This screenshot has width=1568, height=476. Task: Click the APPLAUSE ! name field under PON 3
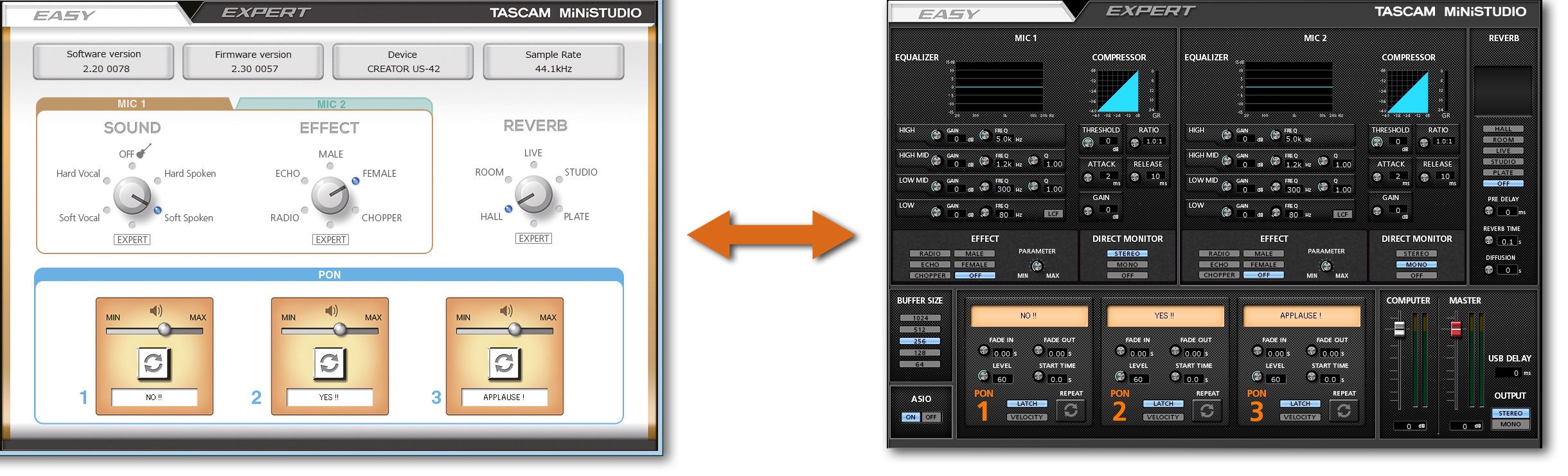pos(504,398)
